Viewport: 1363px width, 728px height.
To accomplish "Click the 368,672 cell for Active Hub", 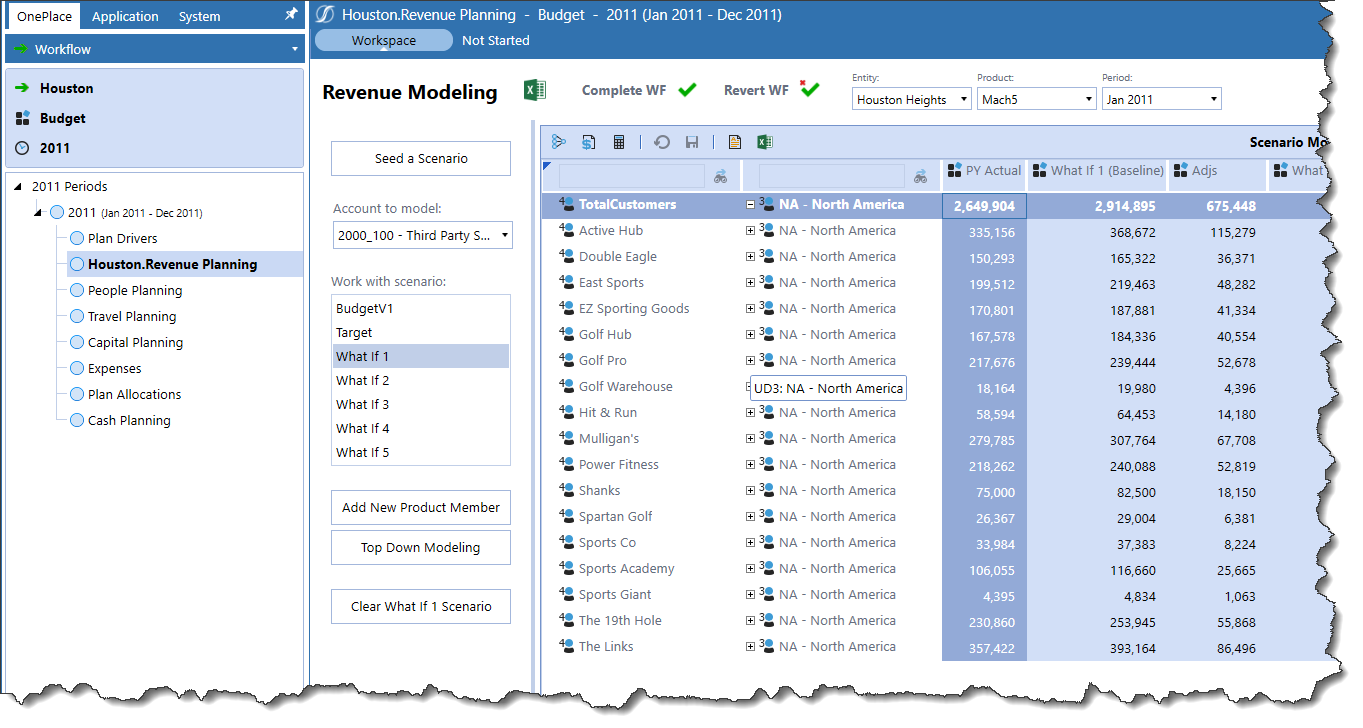I will click(x=1098, y=232).
